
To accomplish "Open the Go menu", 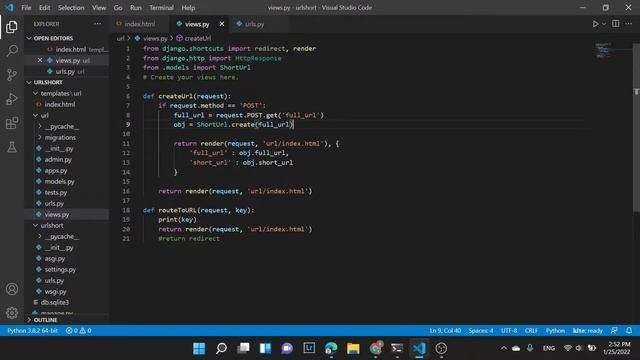I will tap(118, 8).
